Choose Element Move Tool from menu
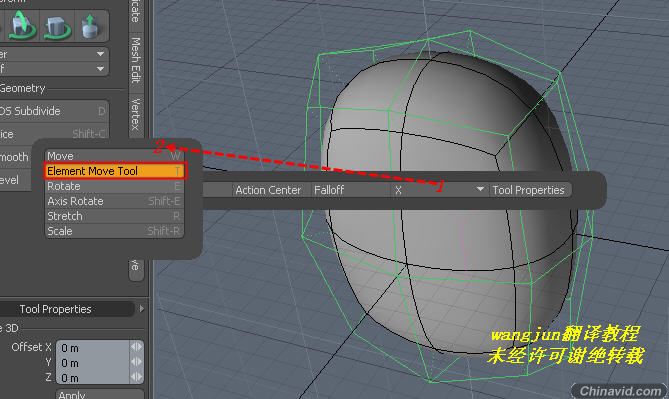The height and width of the screenshot is (399, 669). 114,171
